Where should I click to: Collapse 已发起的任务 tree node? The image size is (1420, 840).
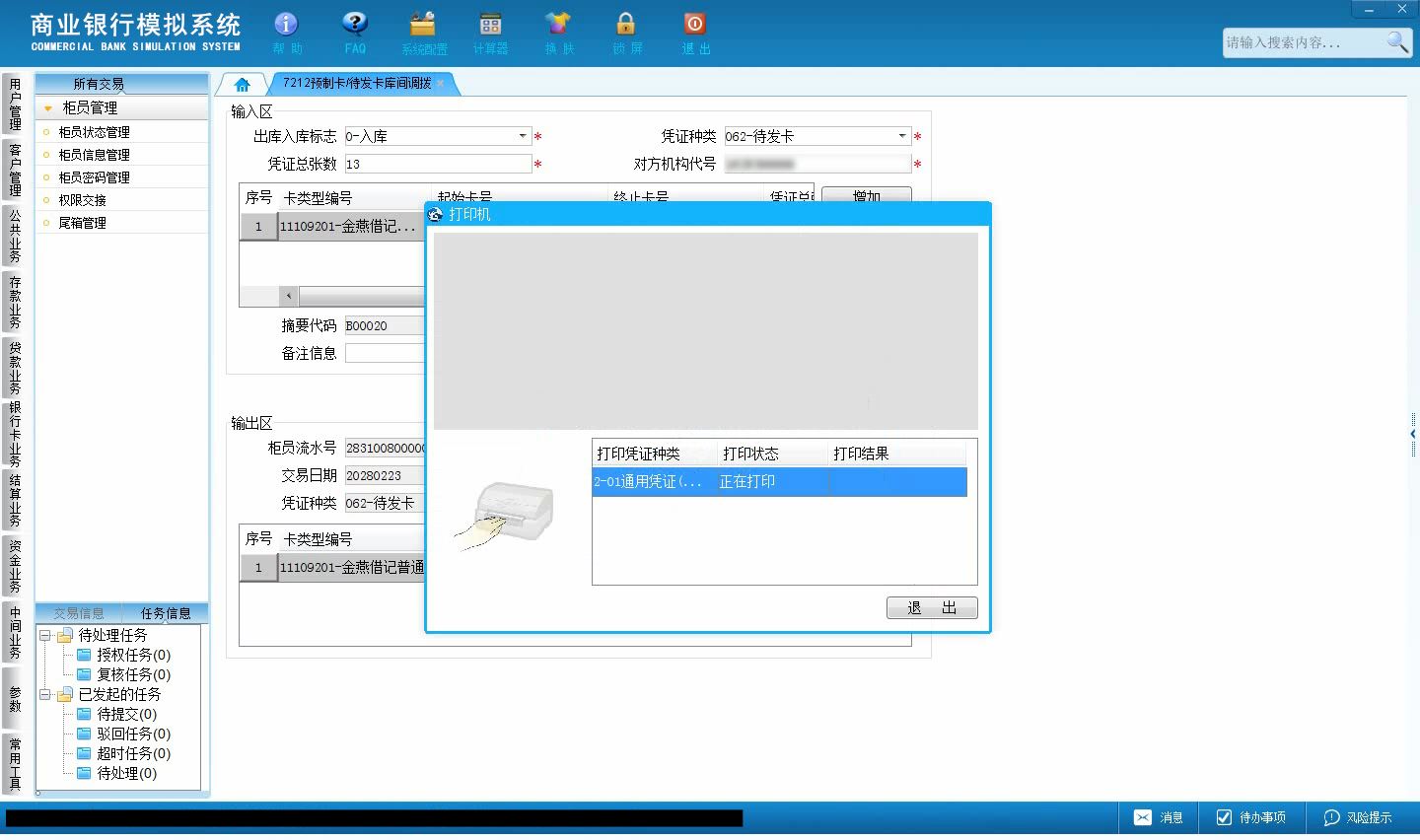44,694
